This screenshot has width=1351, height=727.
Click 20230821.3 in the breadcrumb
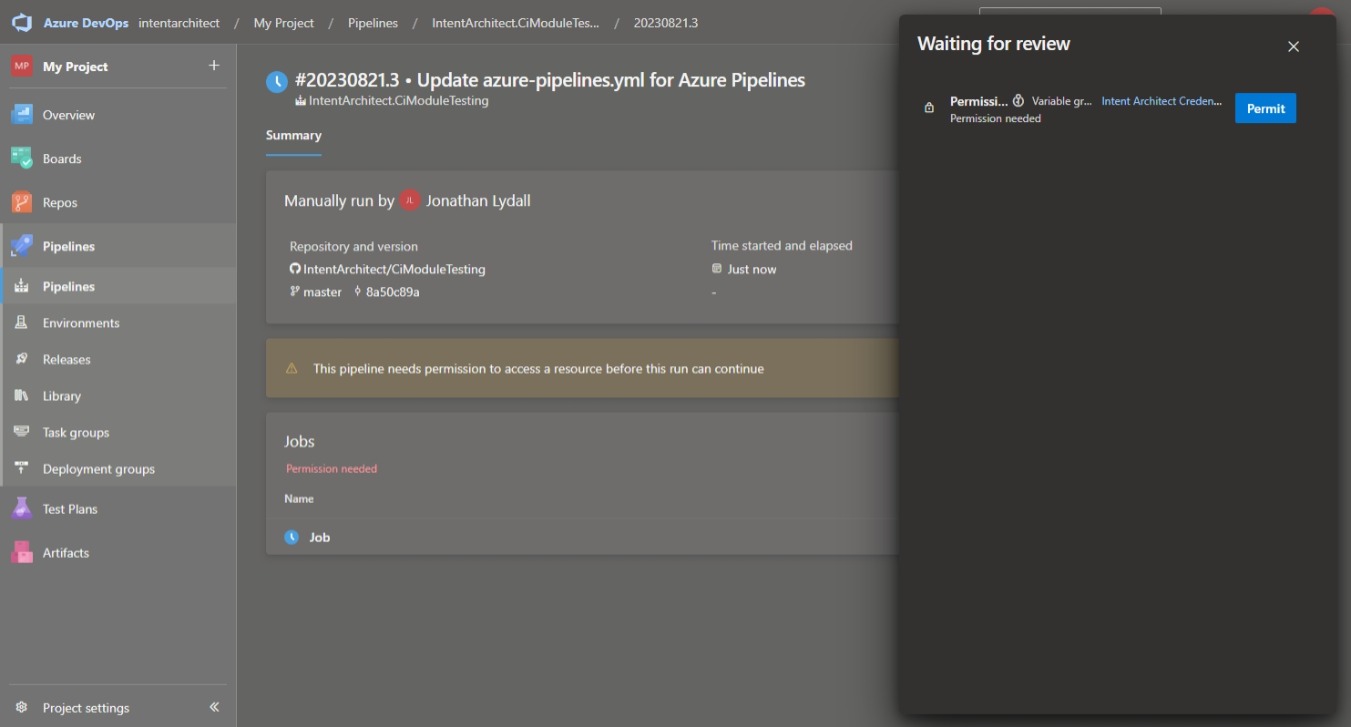(x=666, y=23)
